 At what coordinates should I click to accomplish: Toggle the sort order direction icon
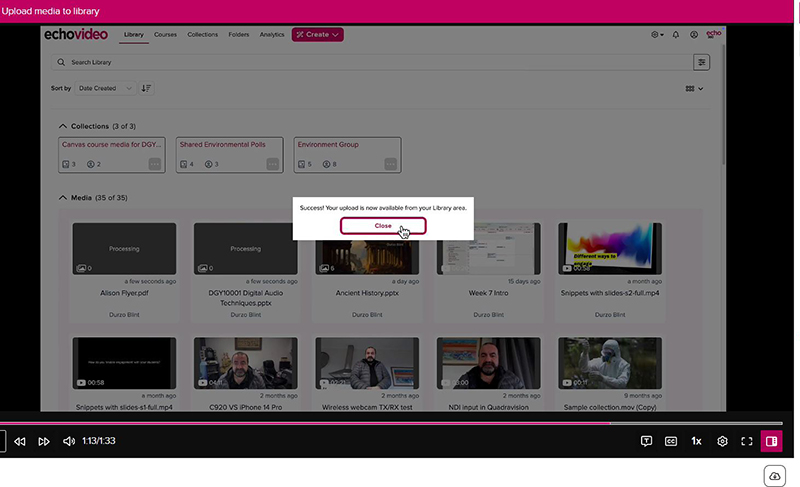click(x=147, y=88)
